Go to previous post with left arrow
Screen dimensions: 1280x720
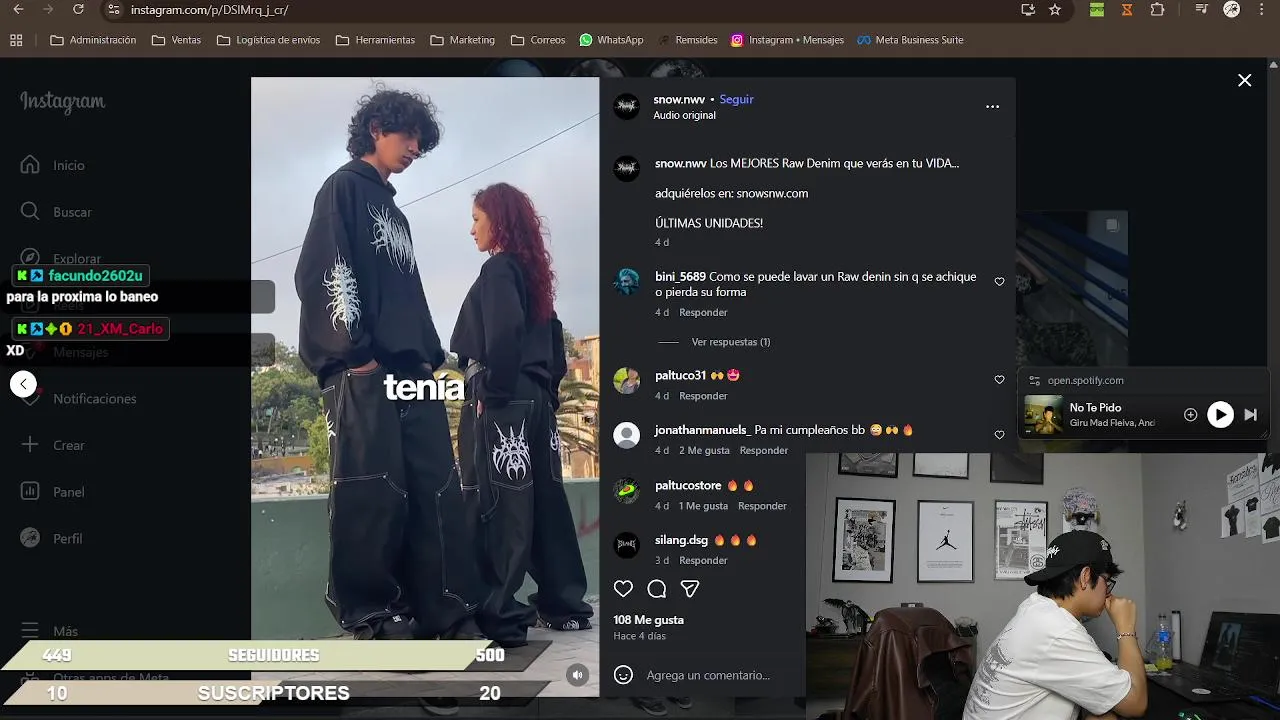pos(23,384)
